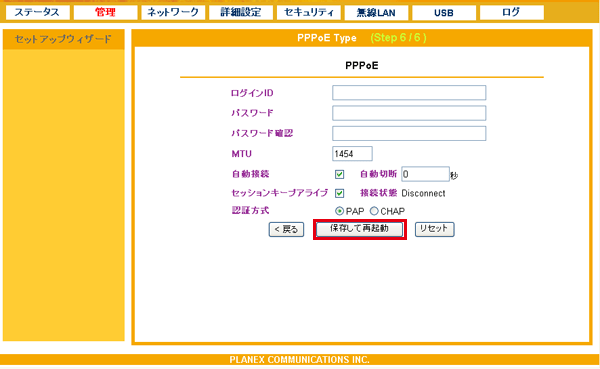Click the Step 6 / 6 indicator text

click(x=398, y=38)
